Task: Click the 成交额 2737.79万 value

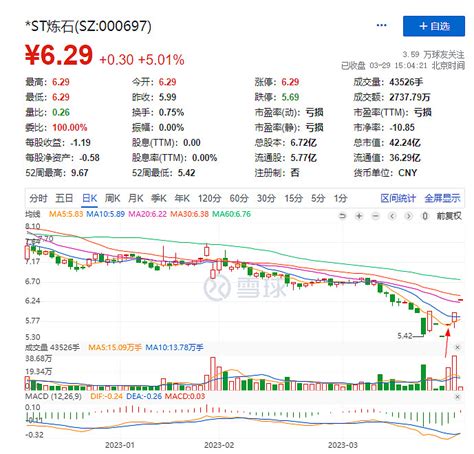Action: pyautogui.click(x=410, y=97)
